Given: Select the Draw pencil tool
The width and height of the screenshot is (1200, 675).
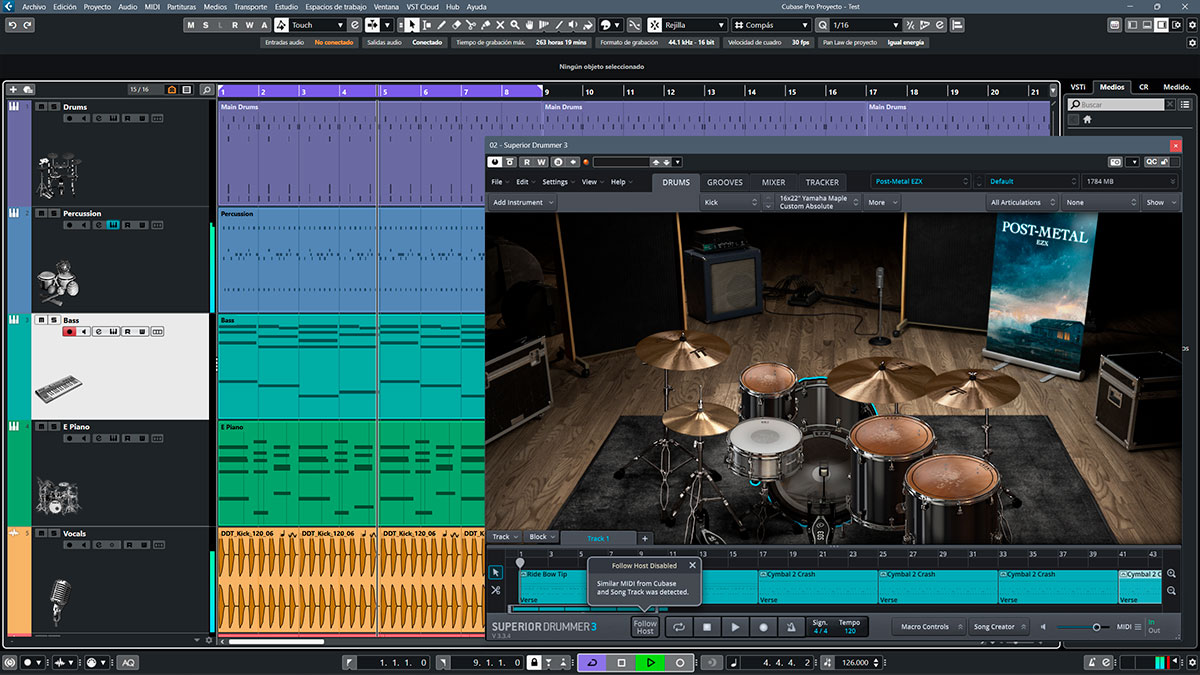Looking at the screenshot, I should coord(441,25).
